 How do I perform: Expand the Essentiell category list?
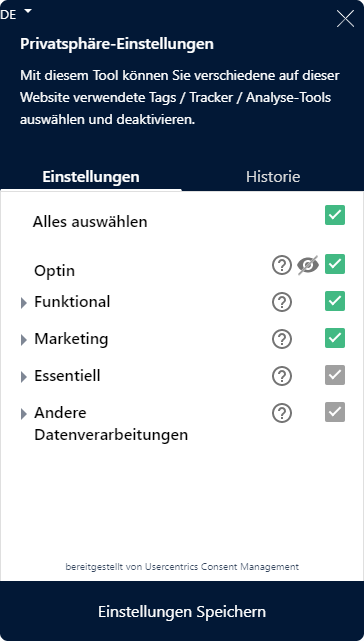coord(24,377)
